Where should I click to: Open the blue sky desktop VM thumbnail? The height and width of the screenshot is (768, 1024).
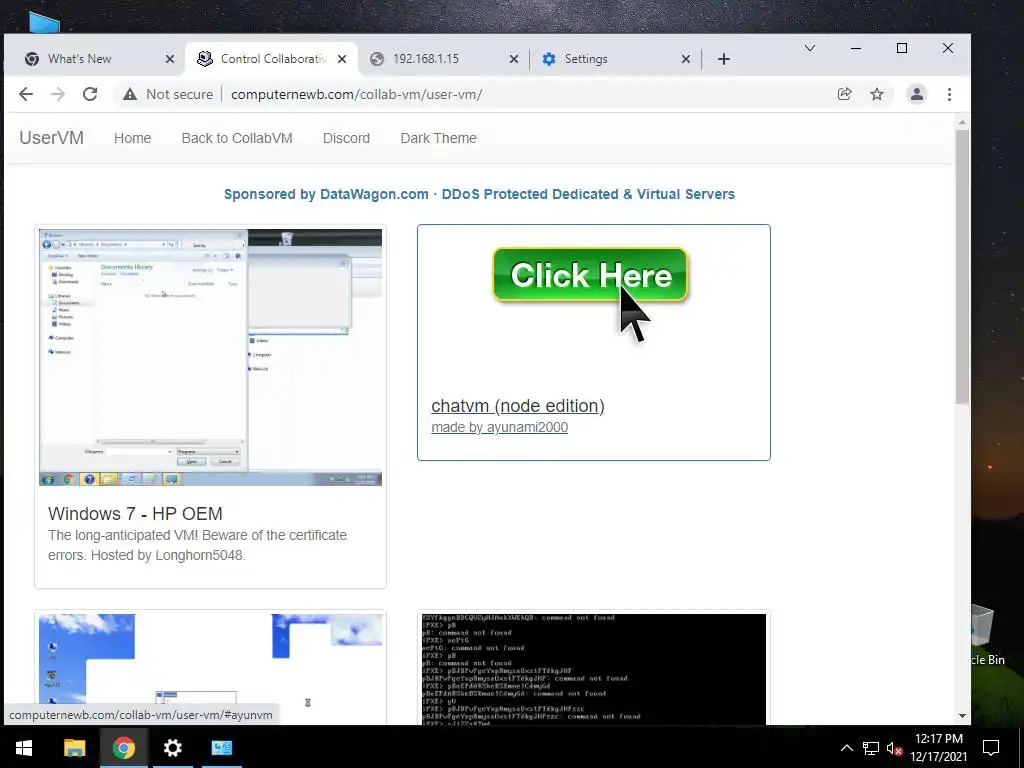click(x=210, y=669)
